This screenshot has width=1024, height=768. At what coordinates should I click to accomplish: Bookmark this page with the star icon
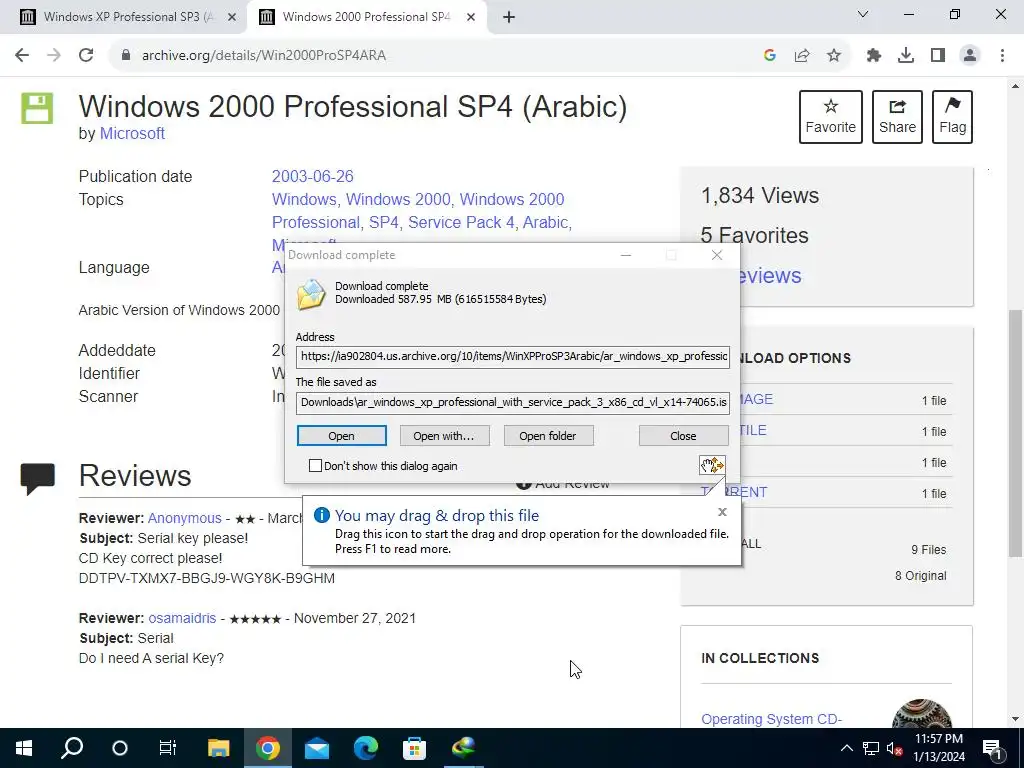[834, 56]
